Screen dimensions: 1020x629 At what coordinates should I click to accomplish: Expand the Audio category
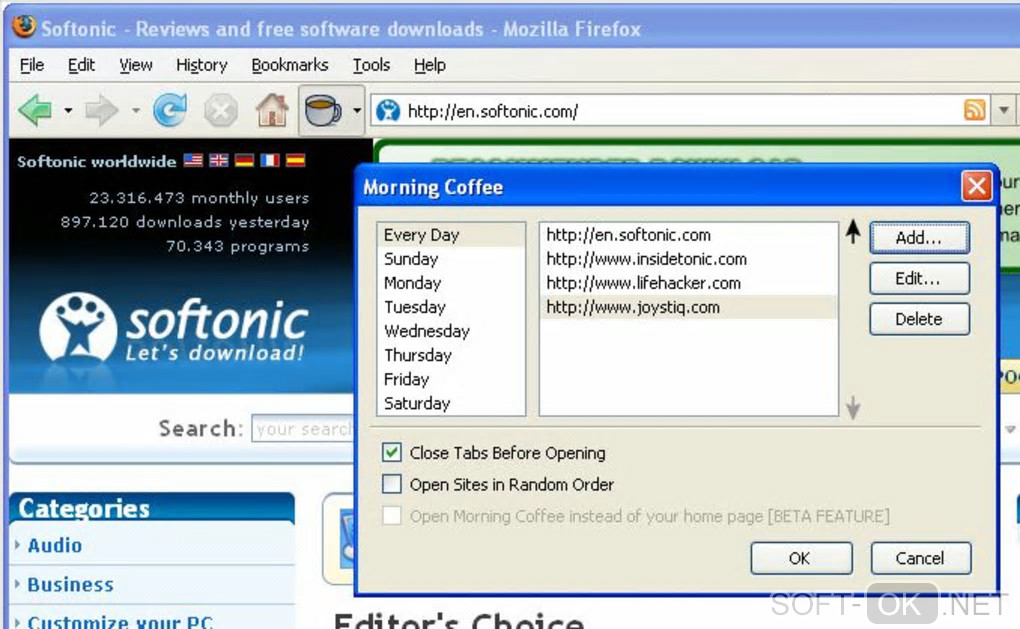point(17,544)
